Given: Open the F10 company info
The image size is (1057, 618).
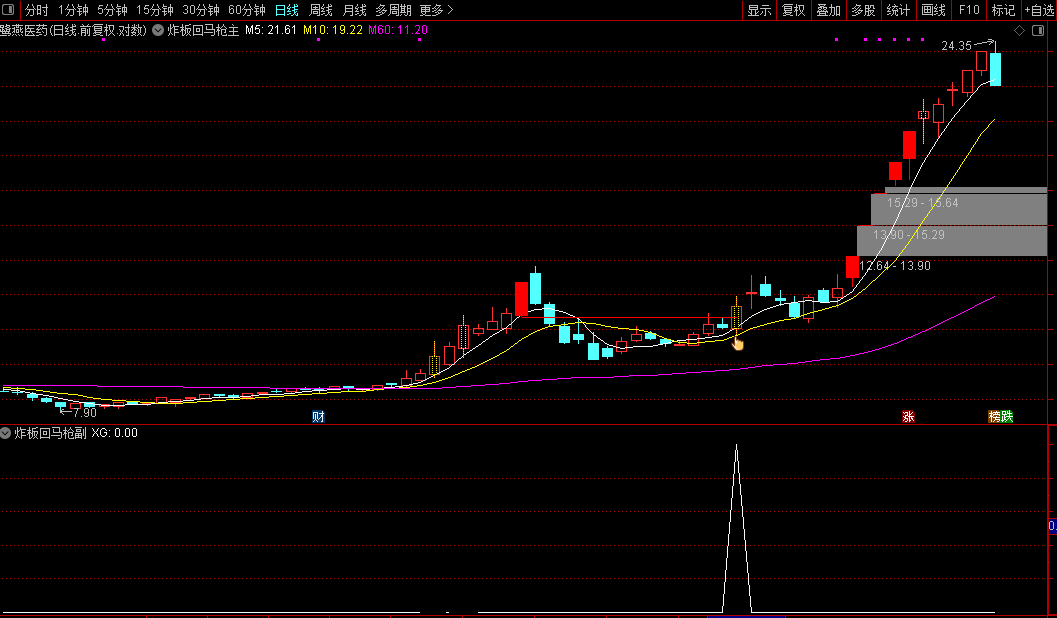Looking at the screenshot, I should click(x=969, y=10).
